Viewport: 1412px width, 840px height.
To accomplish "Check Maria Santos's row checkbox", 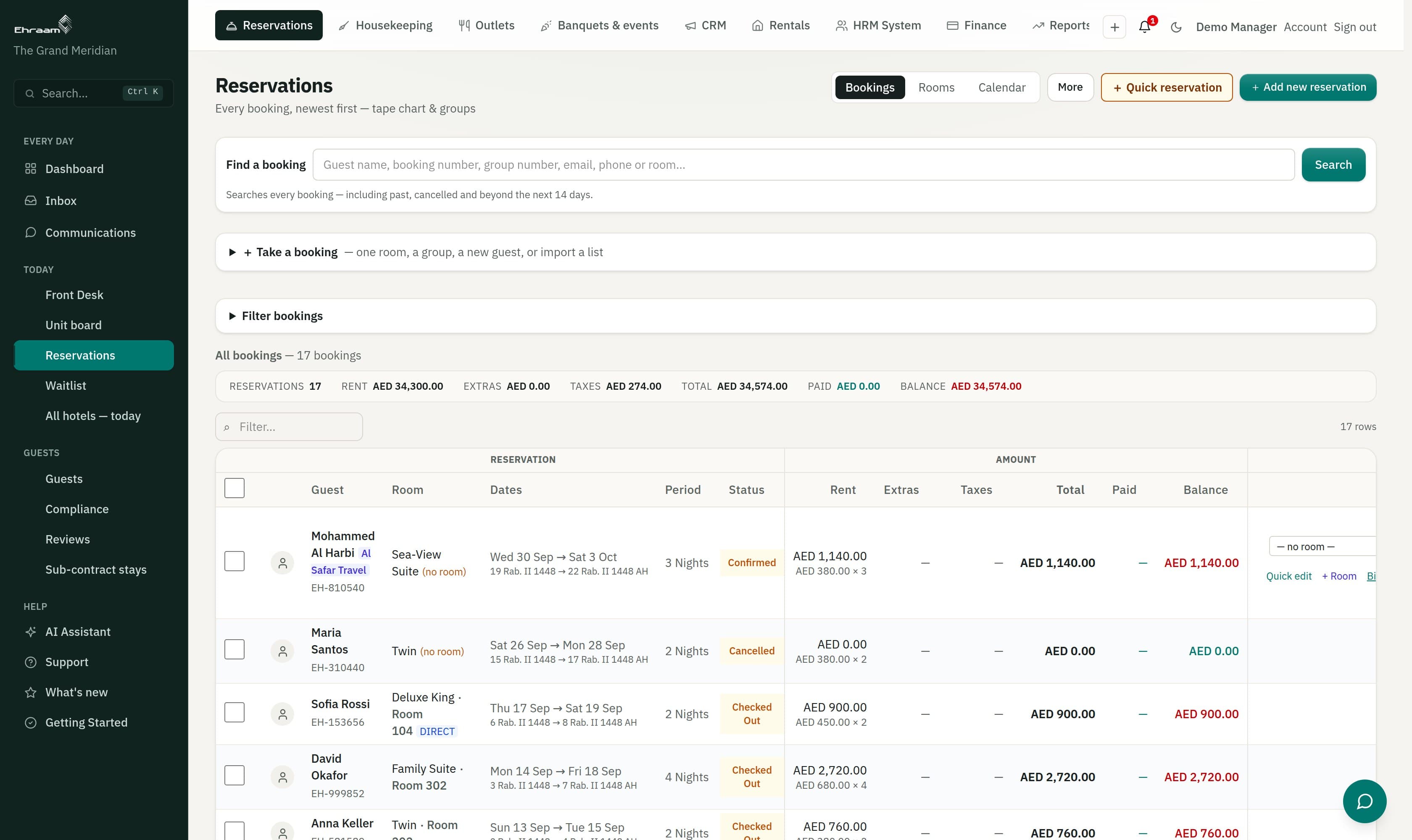I will point(234,649).
